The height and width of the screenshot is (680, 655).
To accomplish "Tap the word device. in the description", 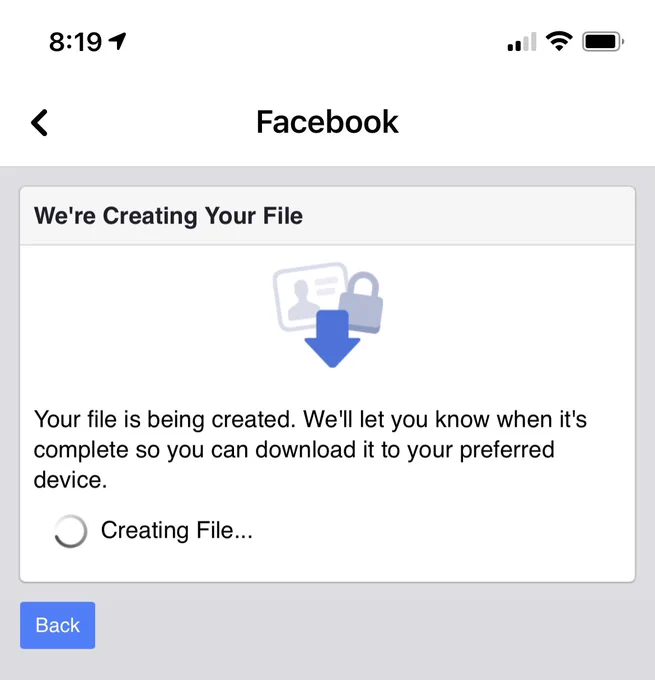I will pyautogui.click(x=70, y=480).
